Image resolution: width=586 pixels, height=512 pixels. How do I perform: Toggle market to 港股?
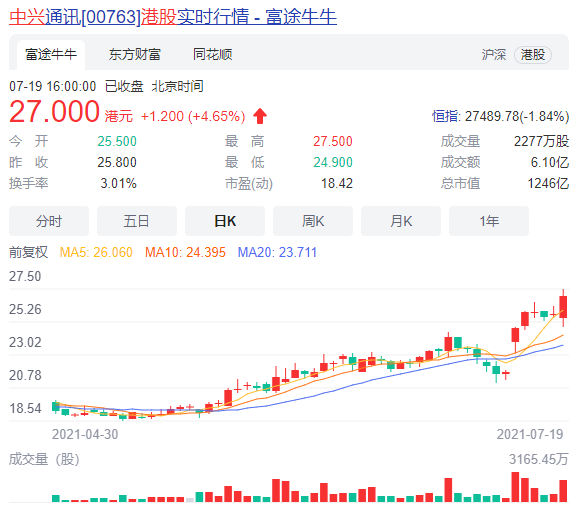[x=533, y=55]
